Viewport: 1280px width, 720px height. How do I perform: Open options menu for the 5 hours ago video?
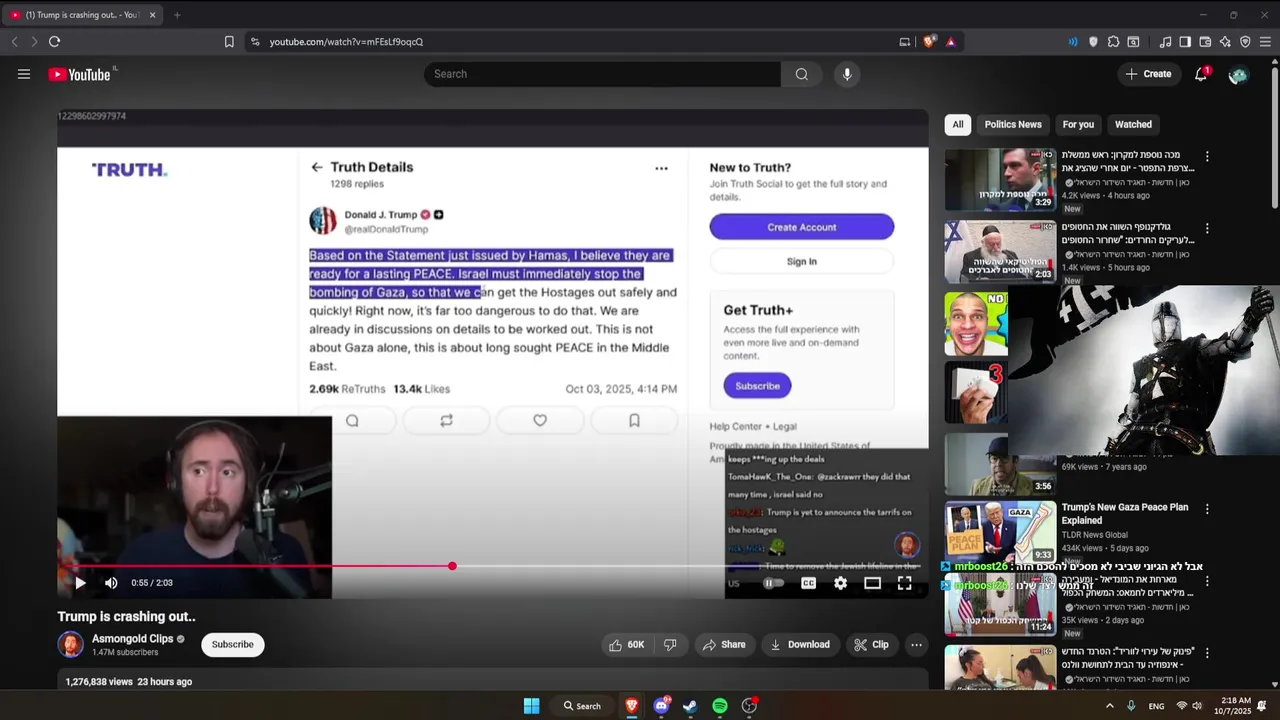pyautogui.click(x=1207, y=229)
